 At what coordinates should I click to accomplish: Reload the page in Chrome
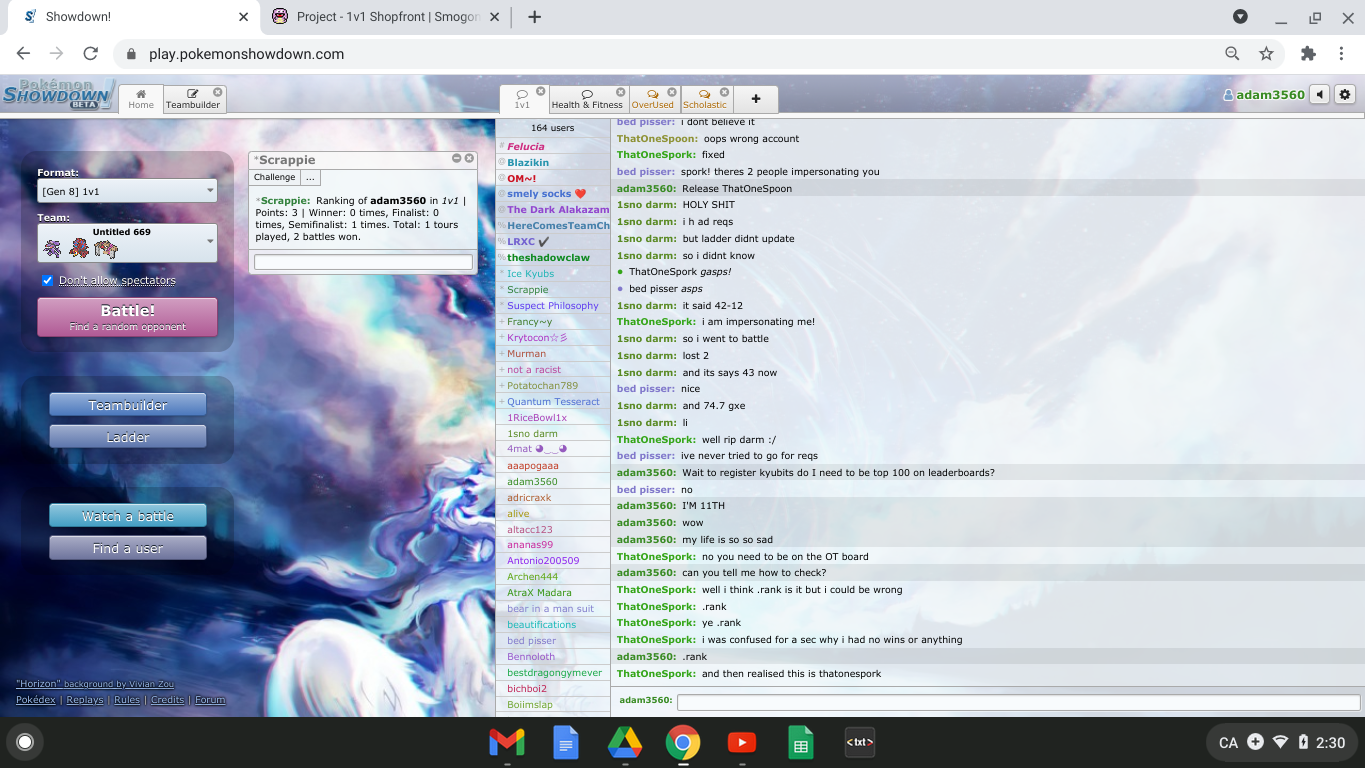point(90,54)
